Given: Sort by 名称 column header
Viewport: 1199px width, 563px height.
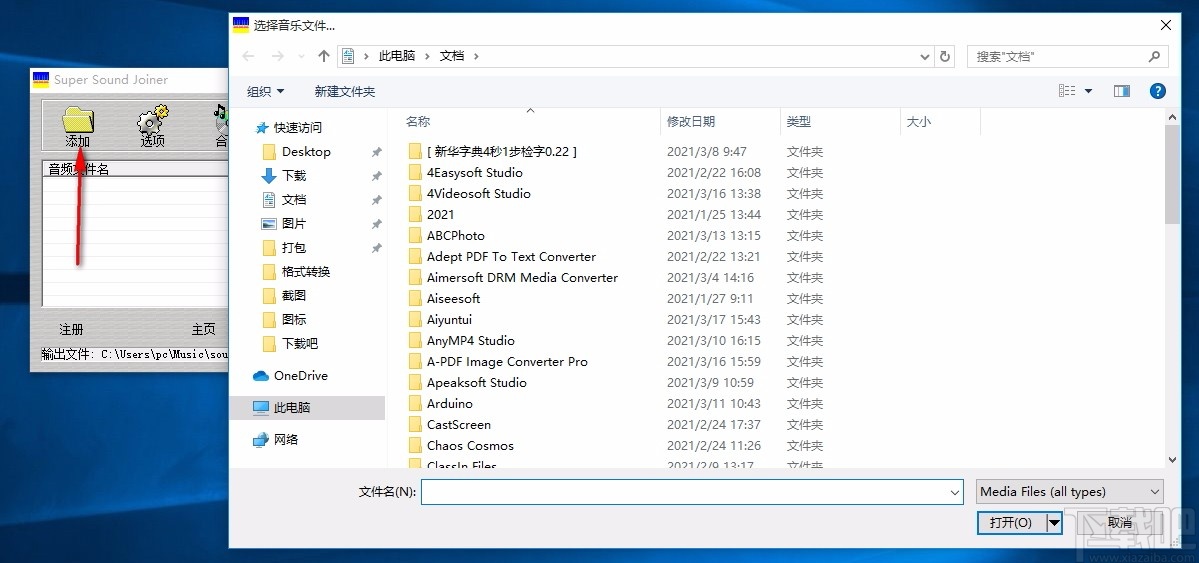Looking at the screenshot, I should coord(418,122).
